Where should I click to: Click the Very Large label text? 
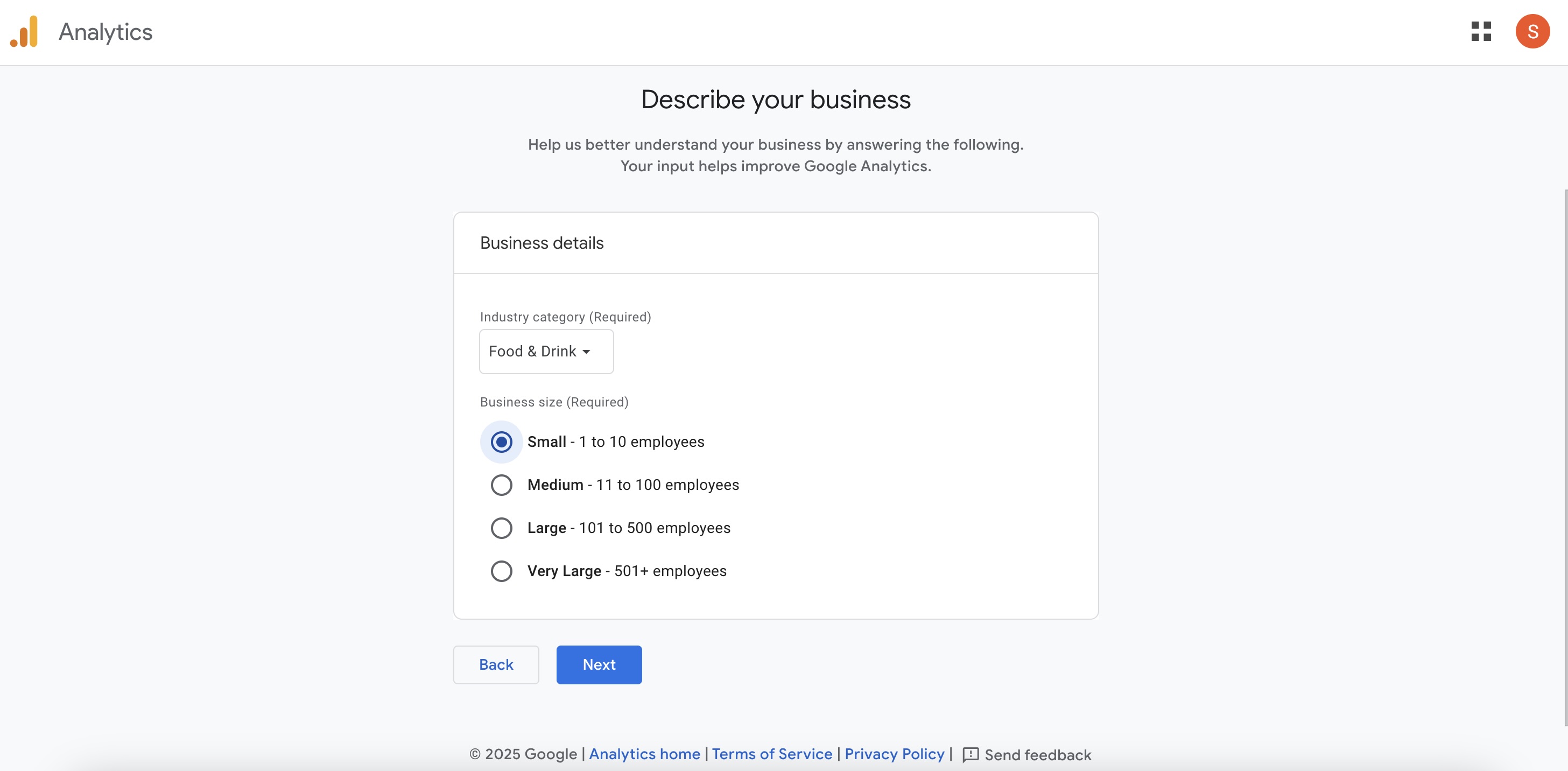point(564,571)
